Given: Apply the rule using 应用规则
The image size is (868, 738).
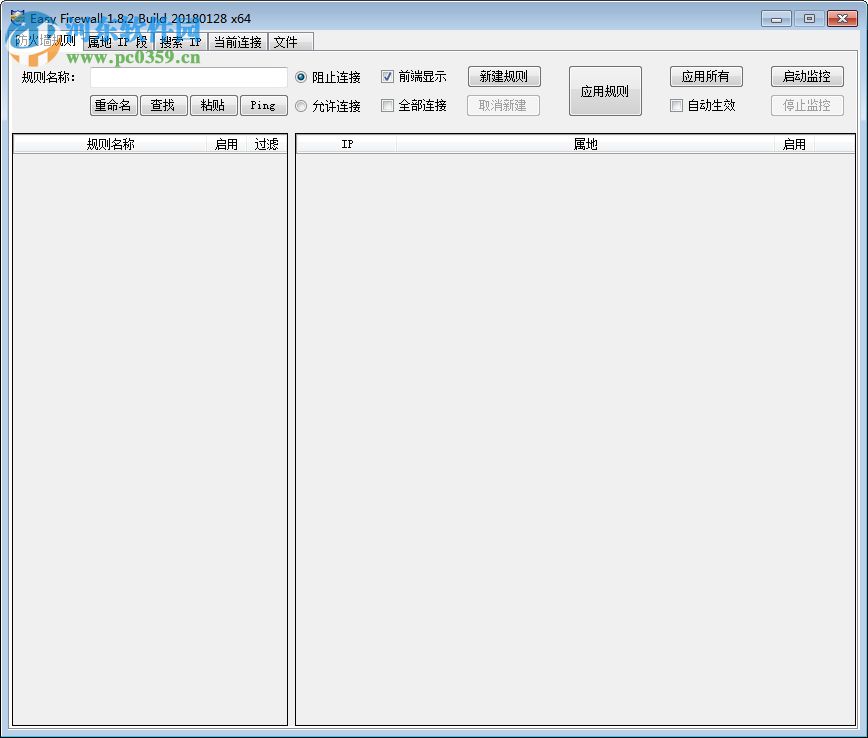Looking at the screenshot, I should click(605, 90).
